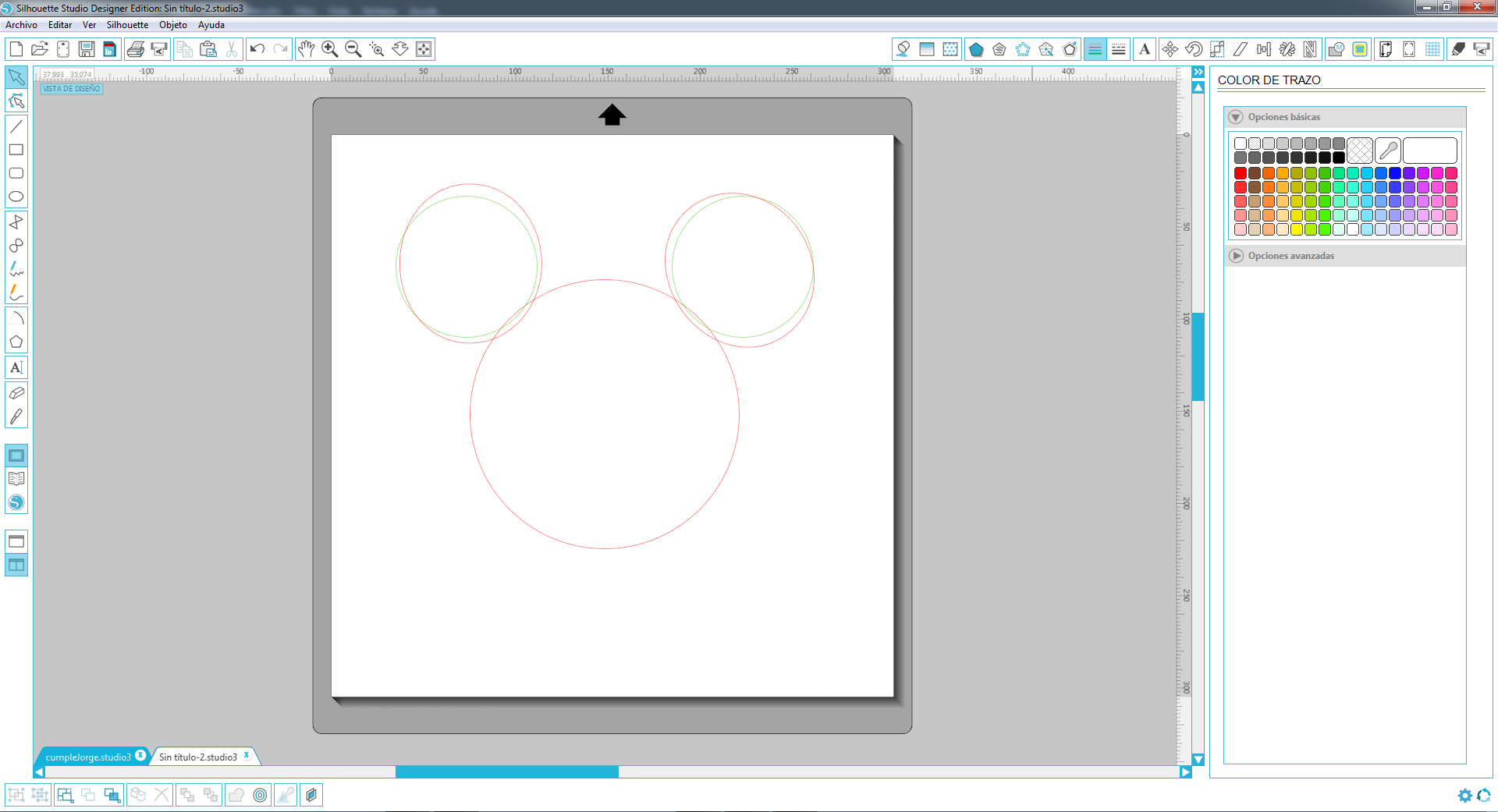
Task: Select the draw arc tool
Action: tap(16, 317)
